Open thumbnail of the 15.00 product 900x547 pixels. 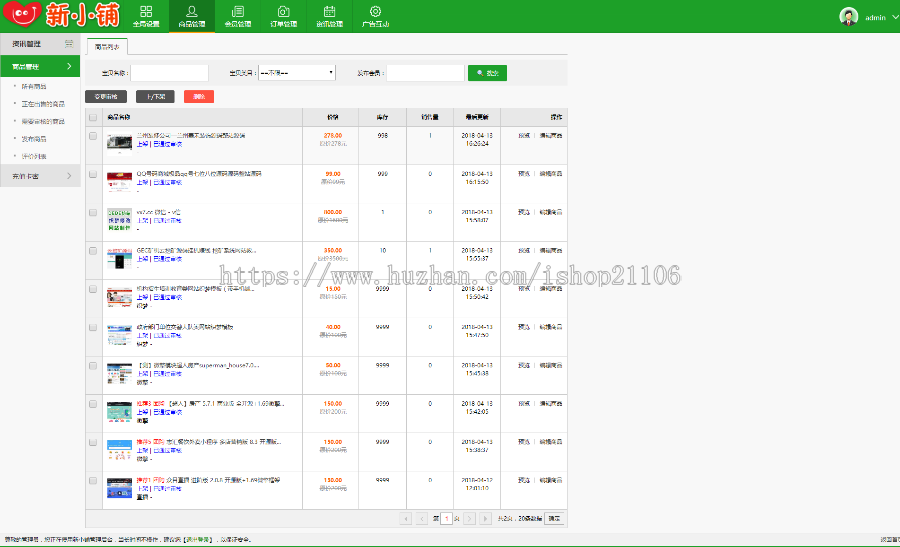(x=119, y=297)
